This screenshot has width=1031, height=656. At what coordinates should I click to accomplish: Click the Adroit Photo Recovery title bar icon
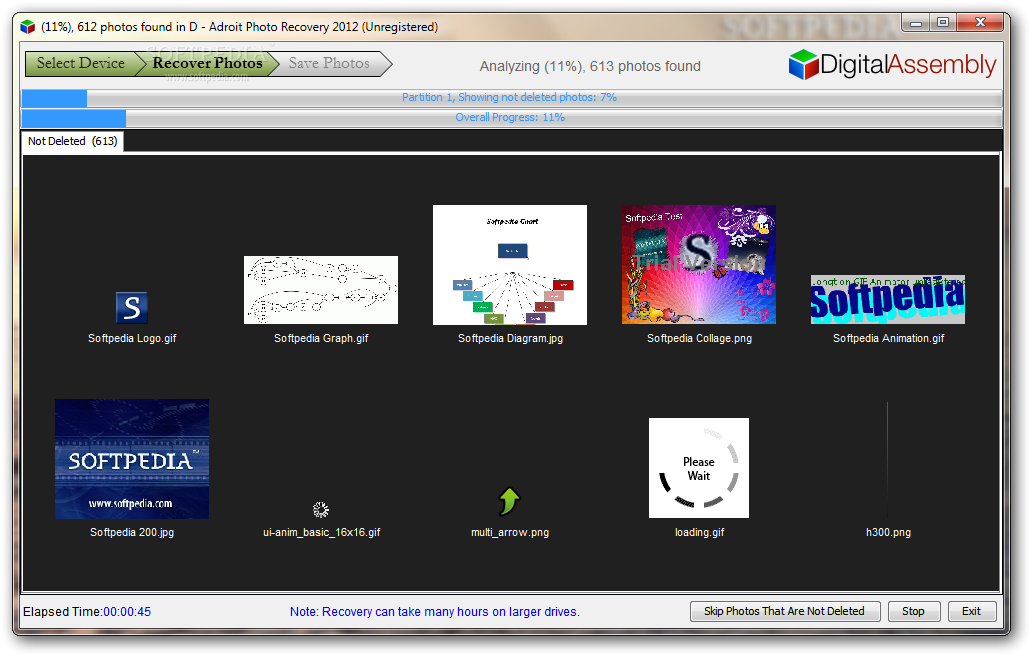28,27
